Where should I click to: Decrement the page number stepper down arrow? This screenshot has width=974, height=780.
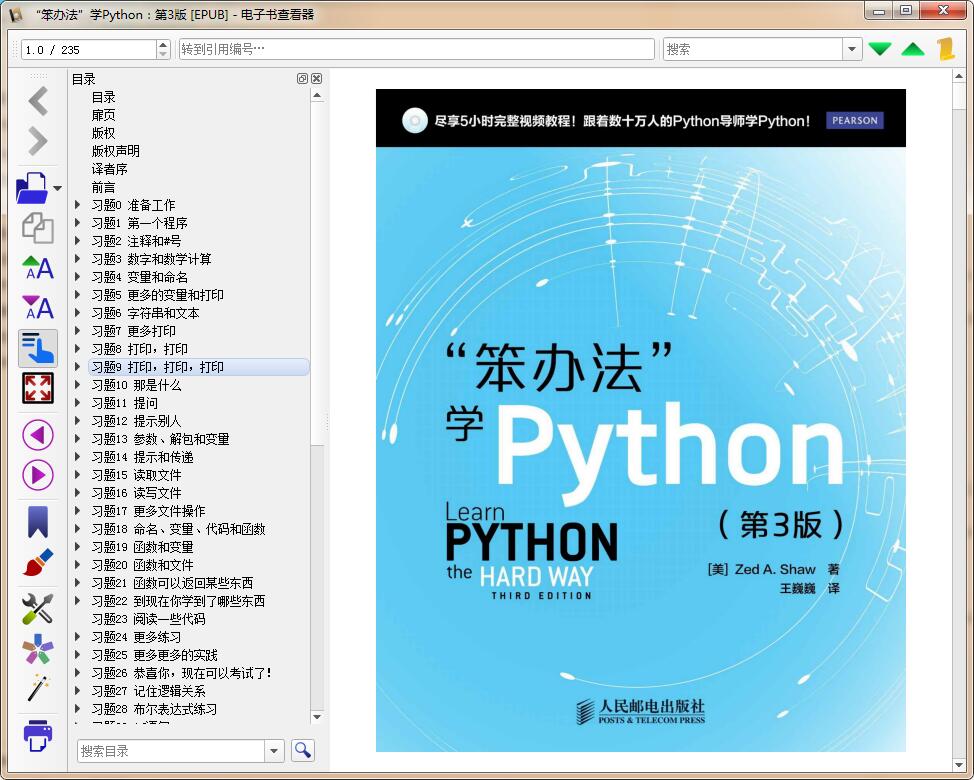[163, 54]
